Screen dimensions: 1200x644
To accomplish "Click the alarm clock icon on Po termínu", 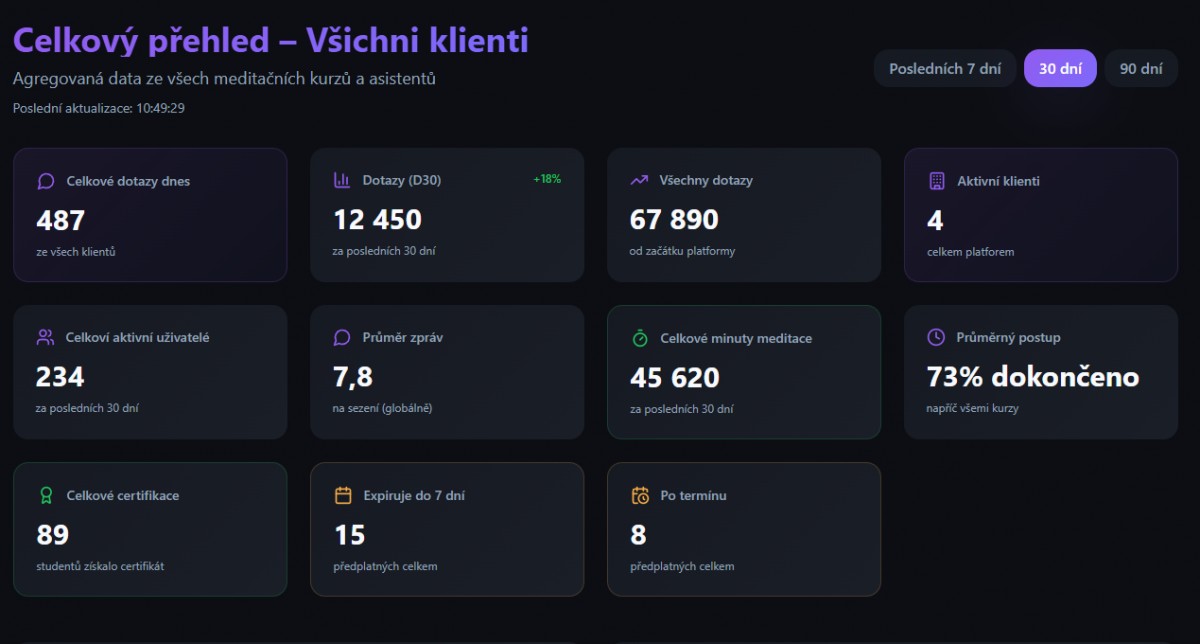I will pyautogui.click(x=638, y=495).
